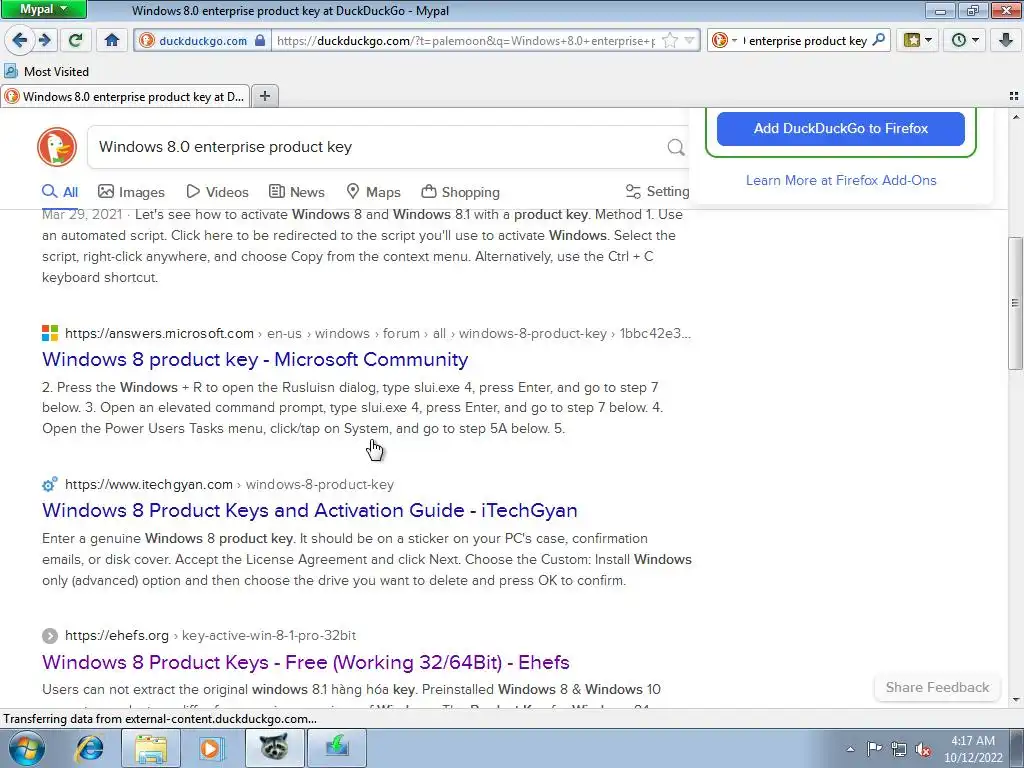Open the history clock dropdown button
The width and height of the screenshot is (1024, 768).
coord(965,40)
